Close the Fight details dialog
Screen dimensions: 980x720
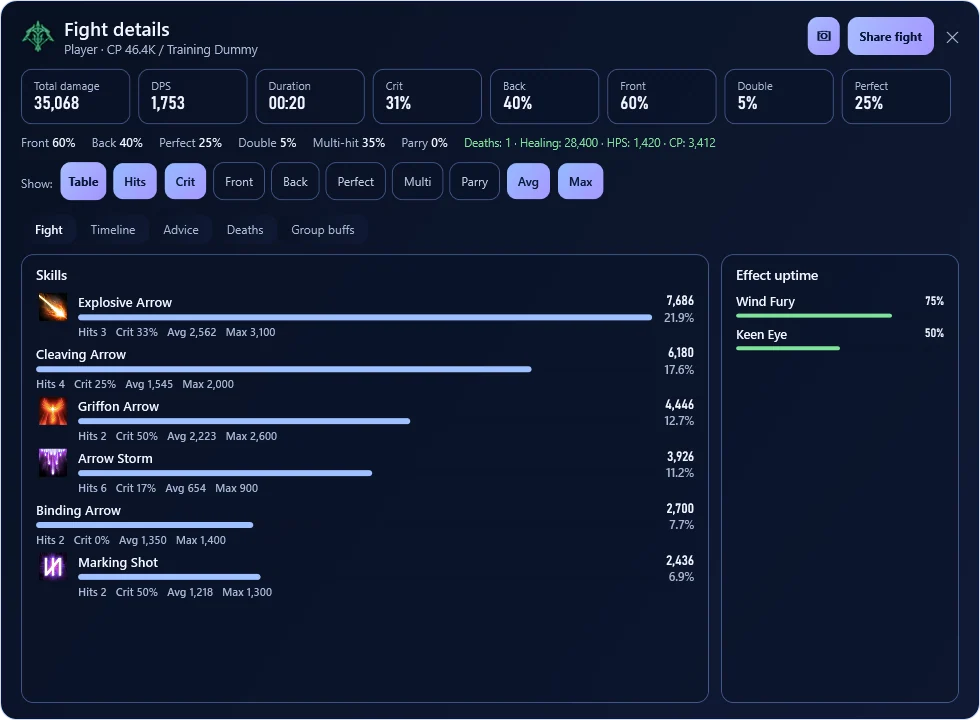(952, 38)
